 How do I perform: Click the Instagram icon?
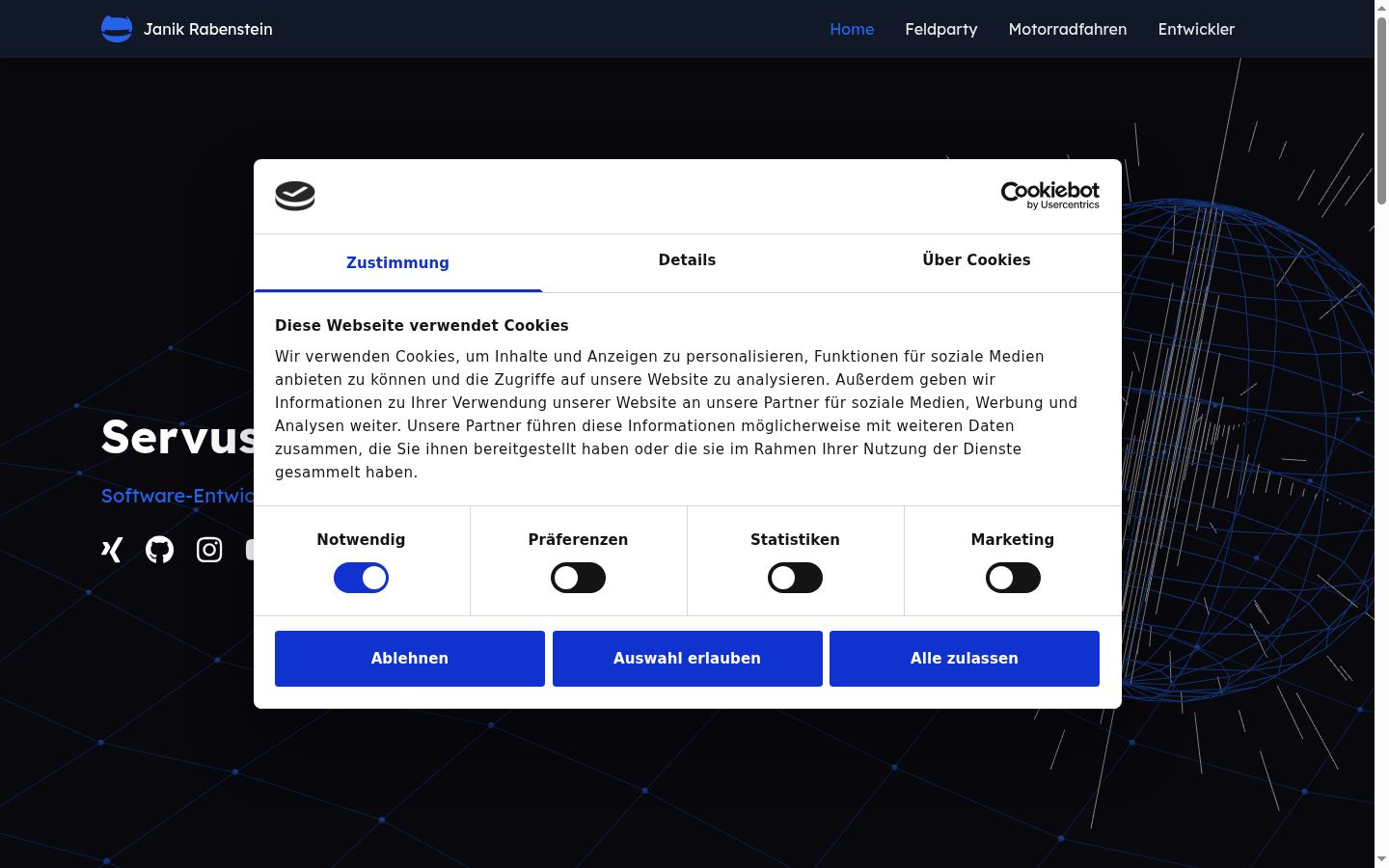click(209, 550)
